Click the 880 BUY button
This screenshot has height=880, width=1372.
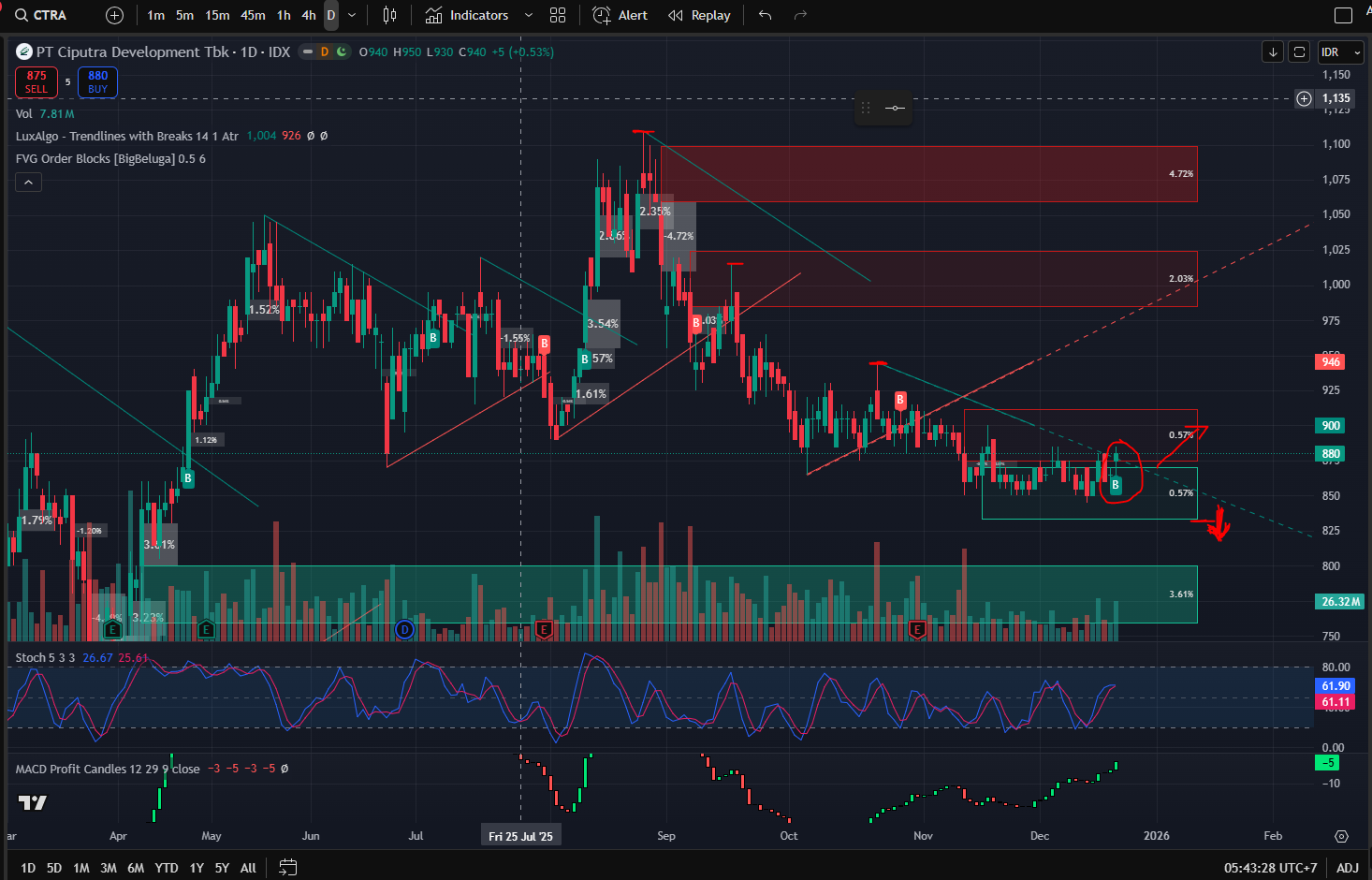click(97, 82)
